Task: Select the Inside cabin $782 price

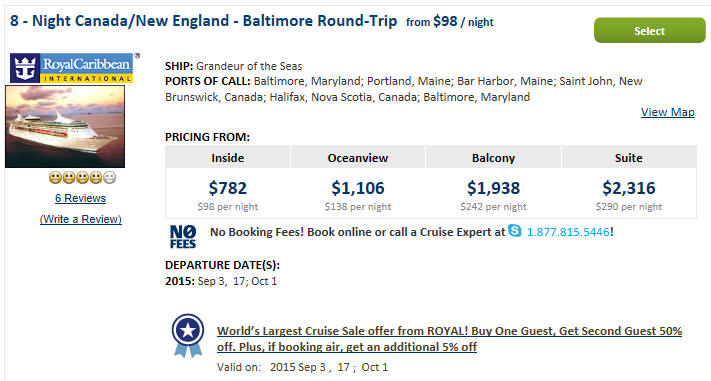Action: pos(228,188)
